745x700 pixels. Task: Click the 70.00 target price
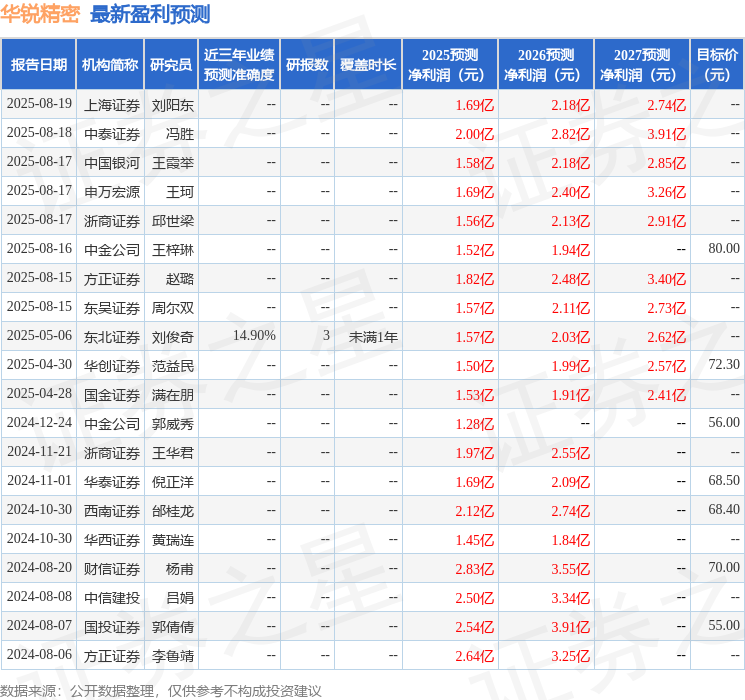pyautogui.click(x=724, y=567)
